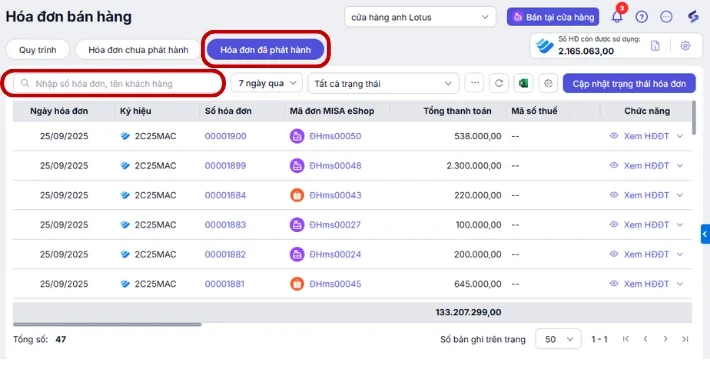Open the help question mark icon
The height and width of the screenshot is (368, 710).
click(641, 17)
